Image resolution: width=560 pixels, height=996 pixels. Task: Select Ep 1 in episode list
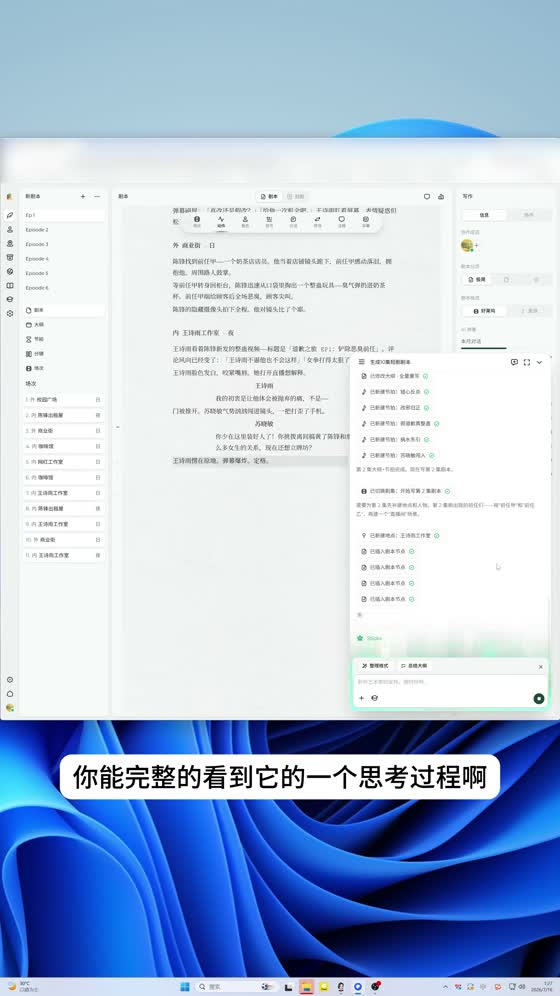point(63,215)
